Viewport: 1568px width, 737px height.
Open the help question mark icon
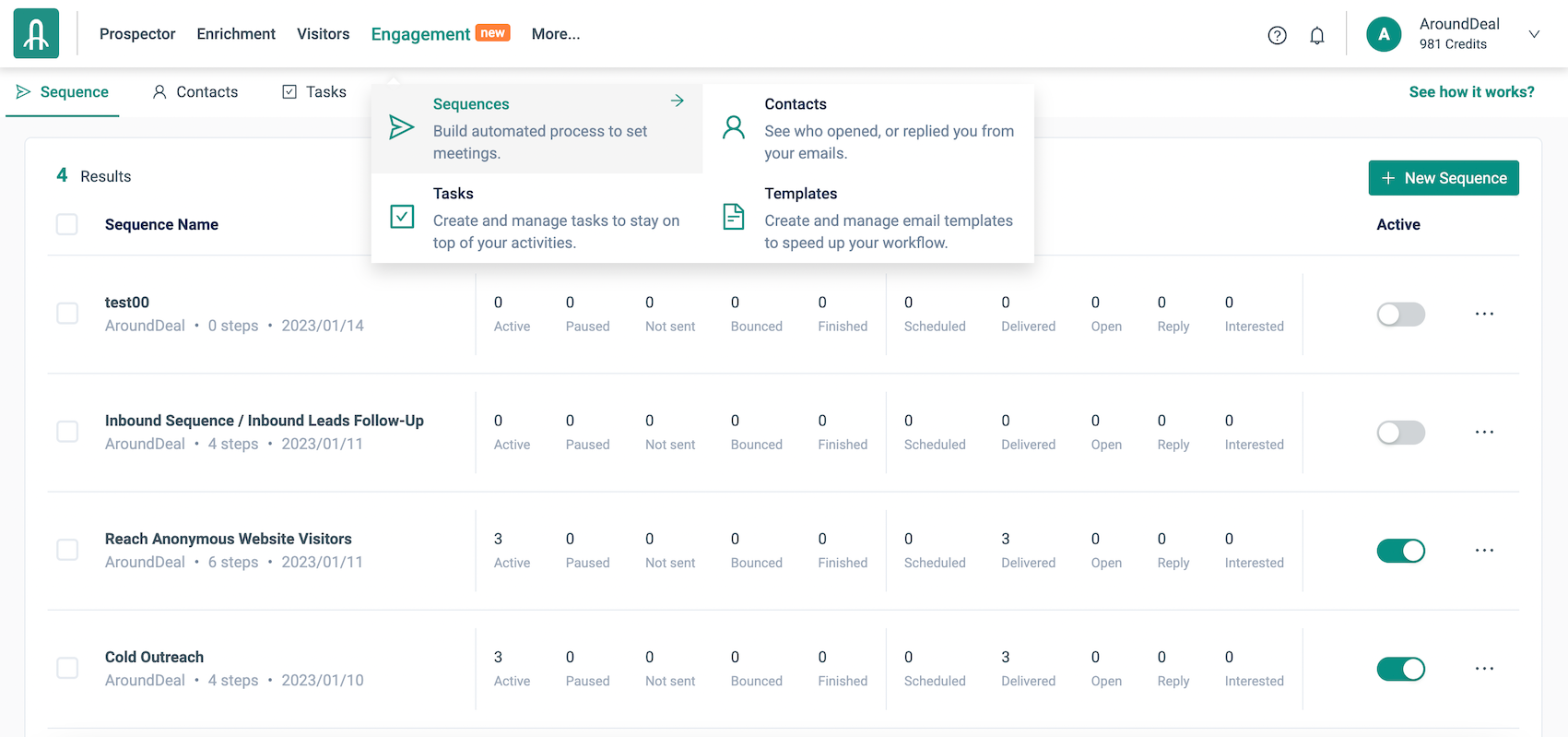point(1277,35)
